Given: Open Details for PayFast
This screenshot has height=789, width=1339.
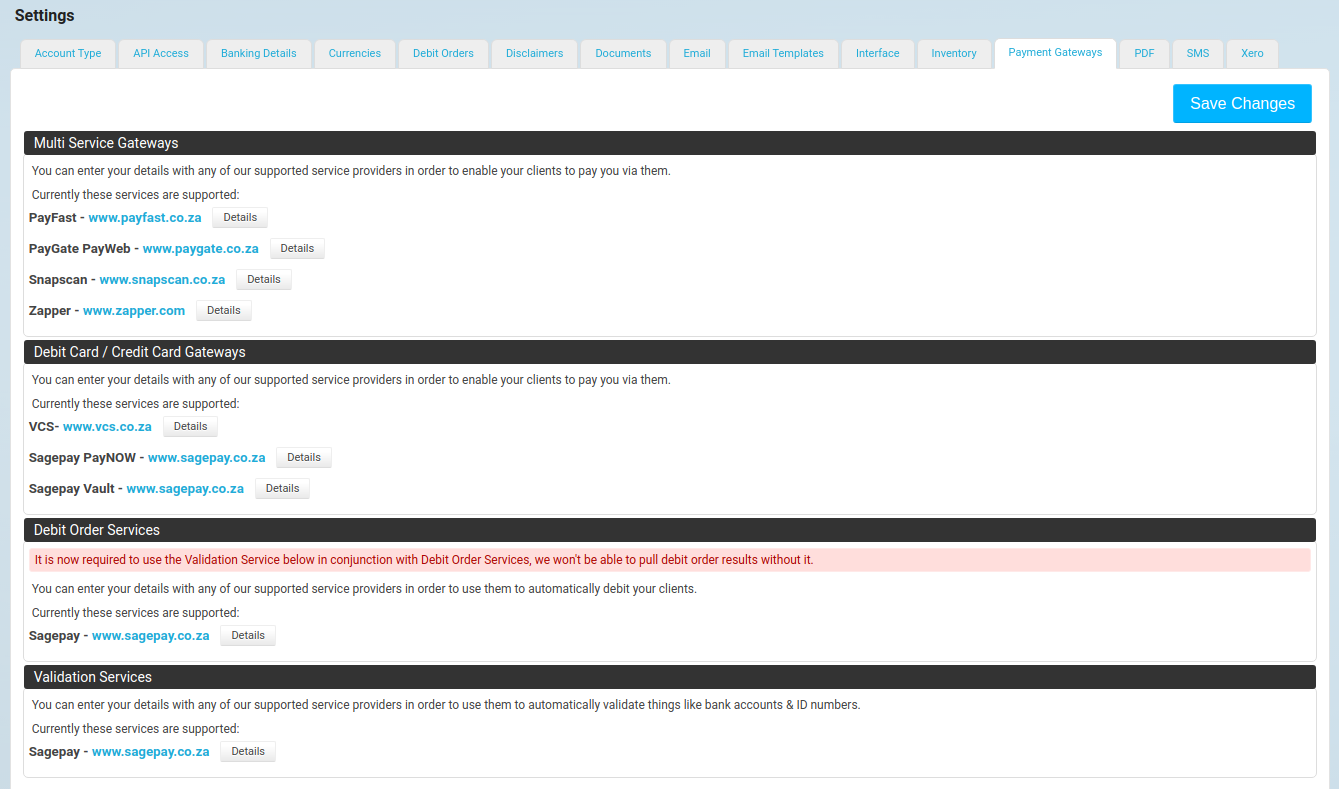Looking at the screenshot, I should (x=240, y=217).
